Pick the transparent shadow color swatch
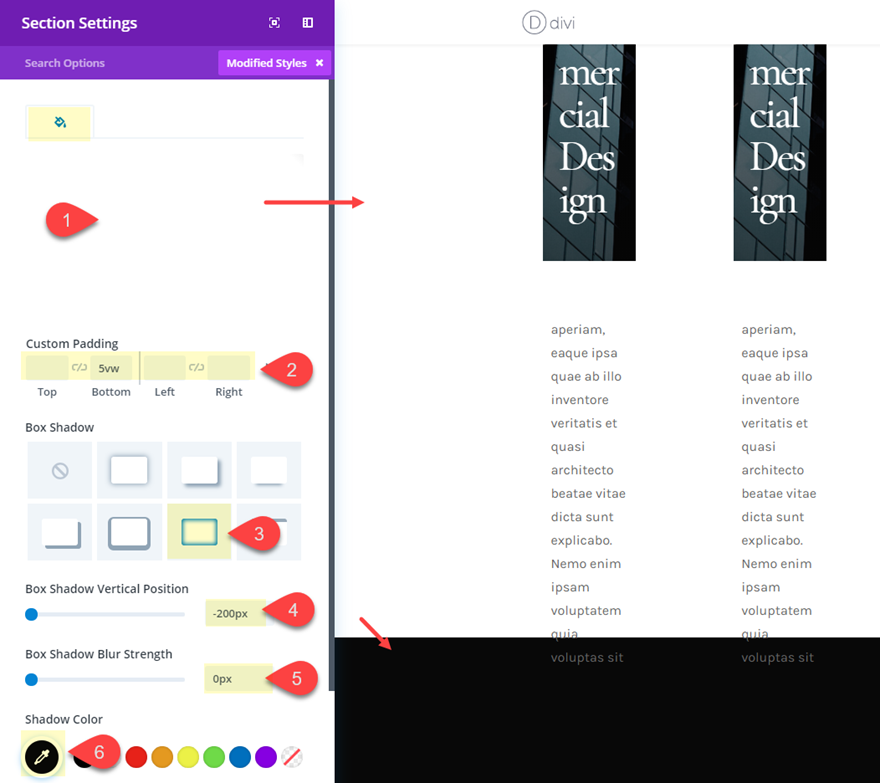This screenshot has height=783, width=880. tap(291, 757)
